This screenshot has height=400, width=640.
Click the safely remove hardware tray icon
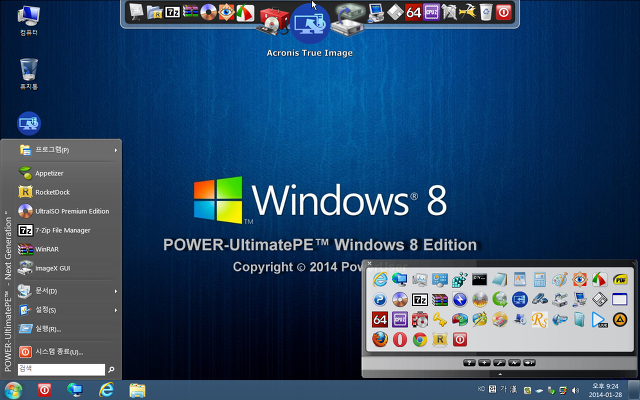[x=551, y=391]
